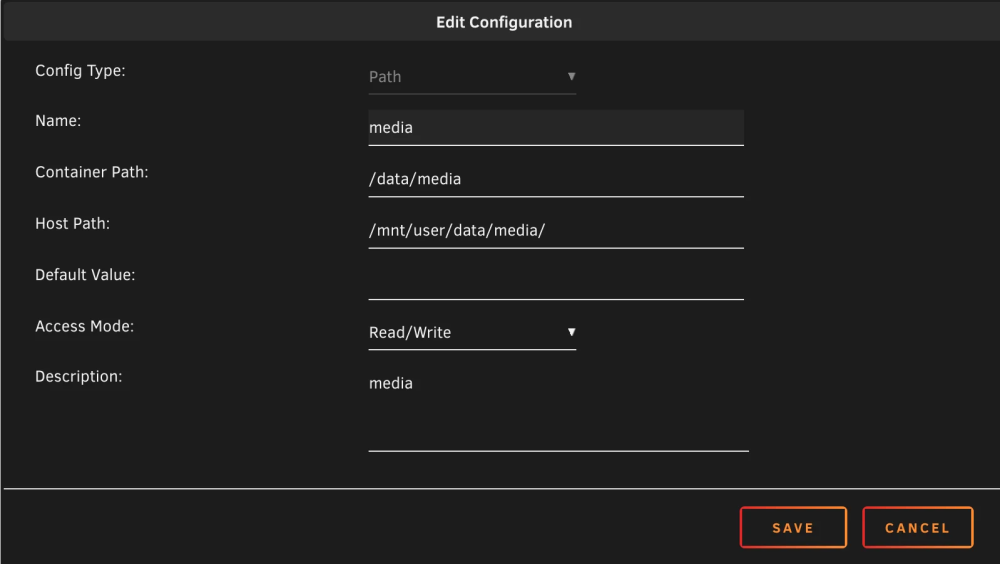Viewport: 1000px width, 564px height.
Task: Click the Description label
Action: tap(78, 377)
